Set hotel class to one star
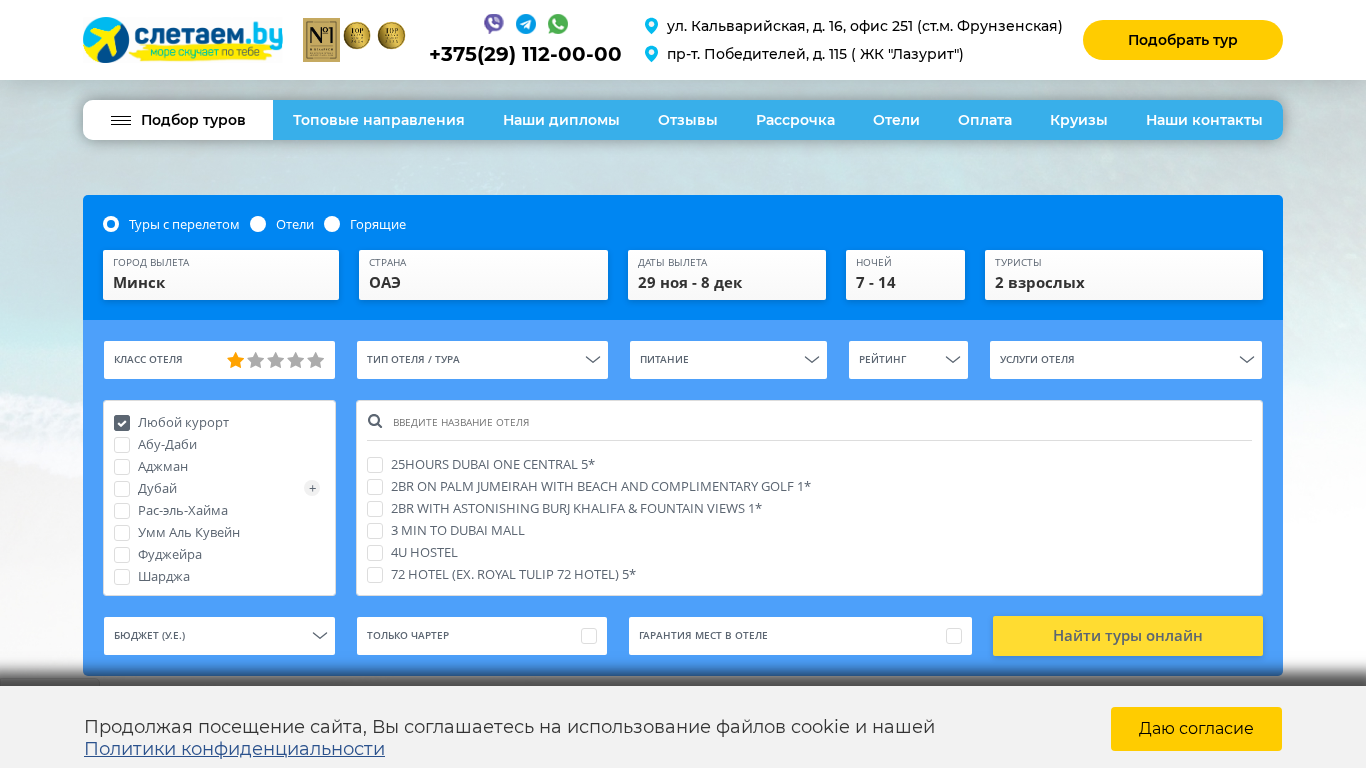1366x768 pixels. pos(236,360)
